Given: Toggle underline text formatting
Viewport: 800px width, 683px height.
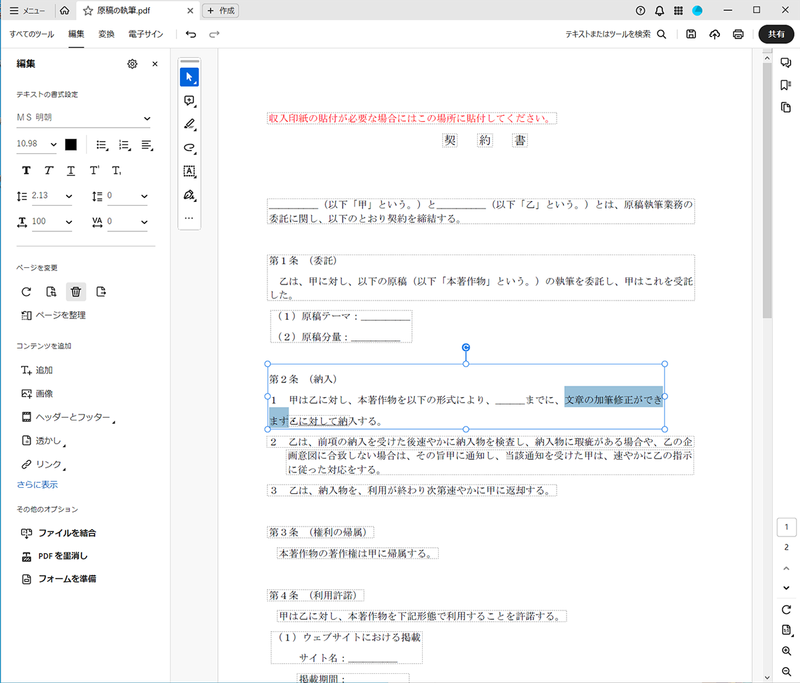Looking at the screenshot, I should pos(71,170).
